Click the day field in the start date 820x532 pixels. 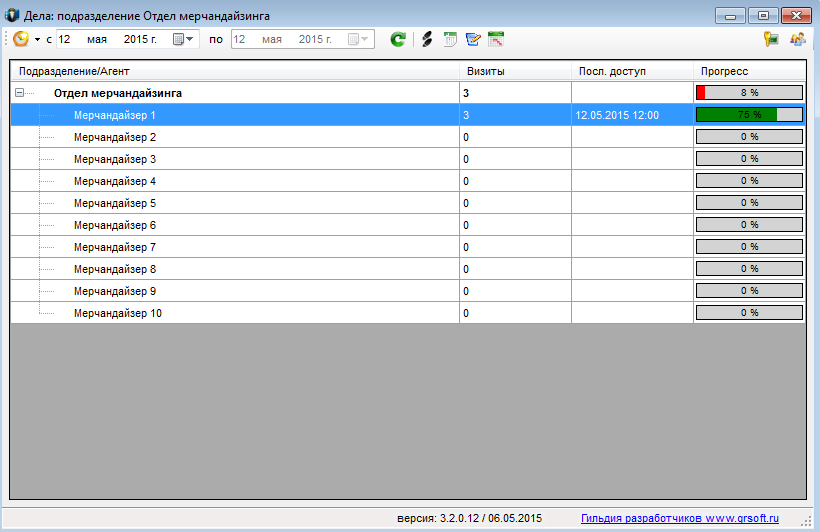pos(65,40)
